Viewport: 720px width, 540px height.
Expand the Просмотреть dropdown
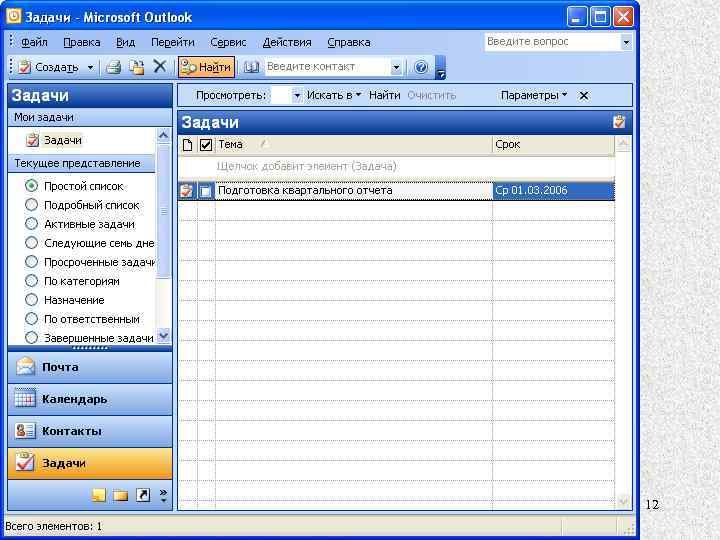(297, 96)
